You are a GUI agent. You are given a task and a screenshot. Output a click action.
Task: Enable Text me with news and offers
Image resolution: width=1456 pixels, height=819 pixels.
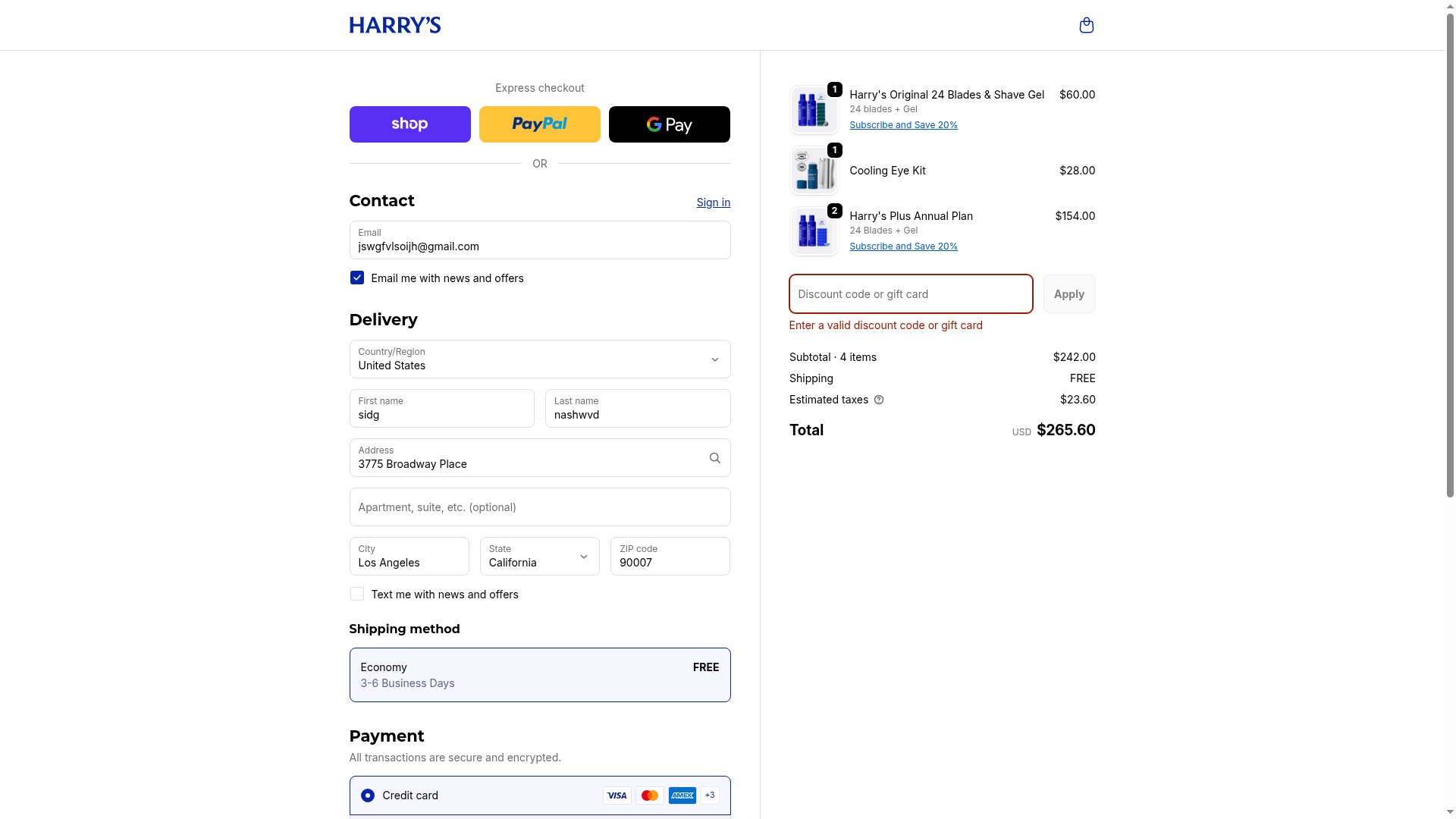(x=357, y=595)
